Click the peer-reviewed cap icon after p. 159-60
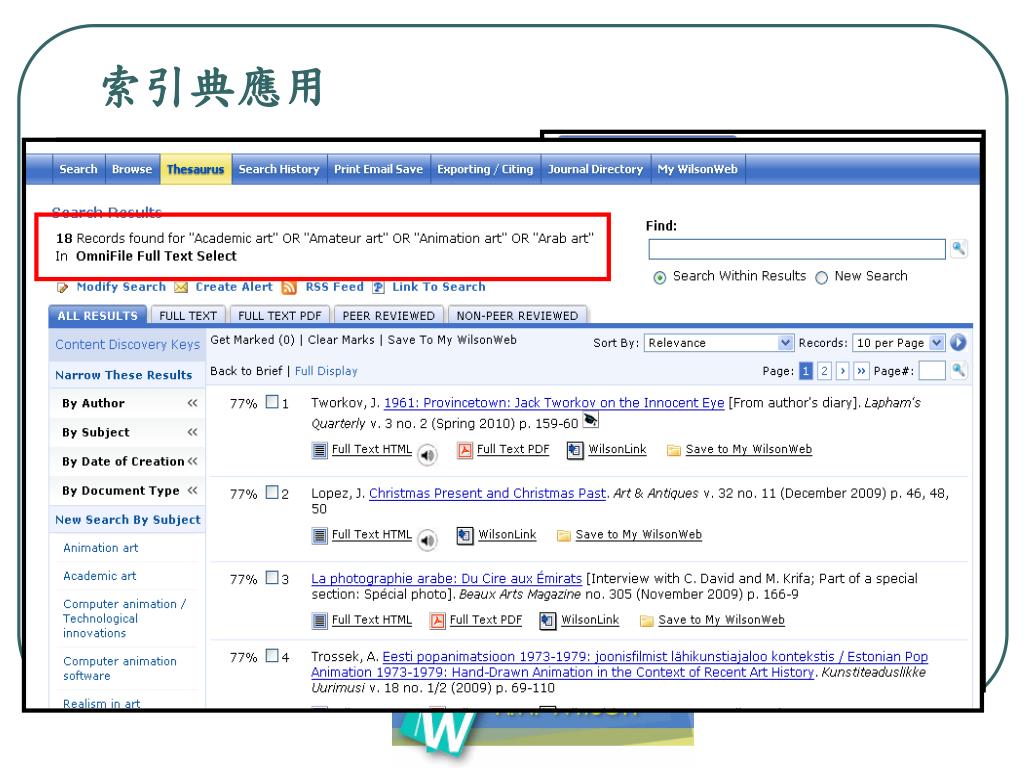The height and width of the screenshot is (768, 1024). tap(590, 420)
